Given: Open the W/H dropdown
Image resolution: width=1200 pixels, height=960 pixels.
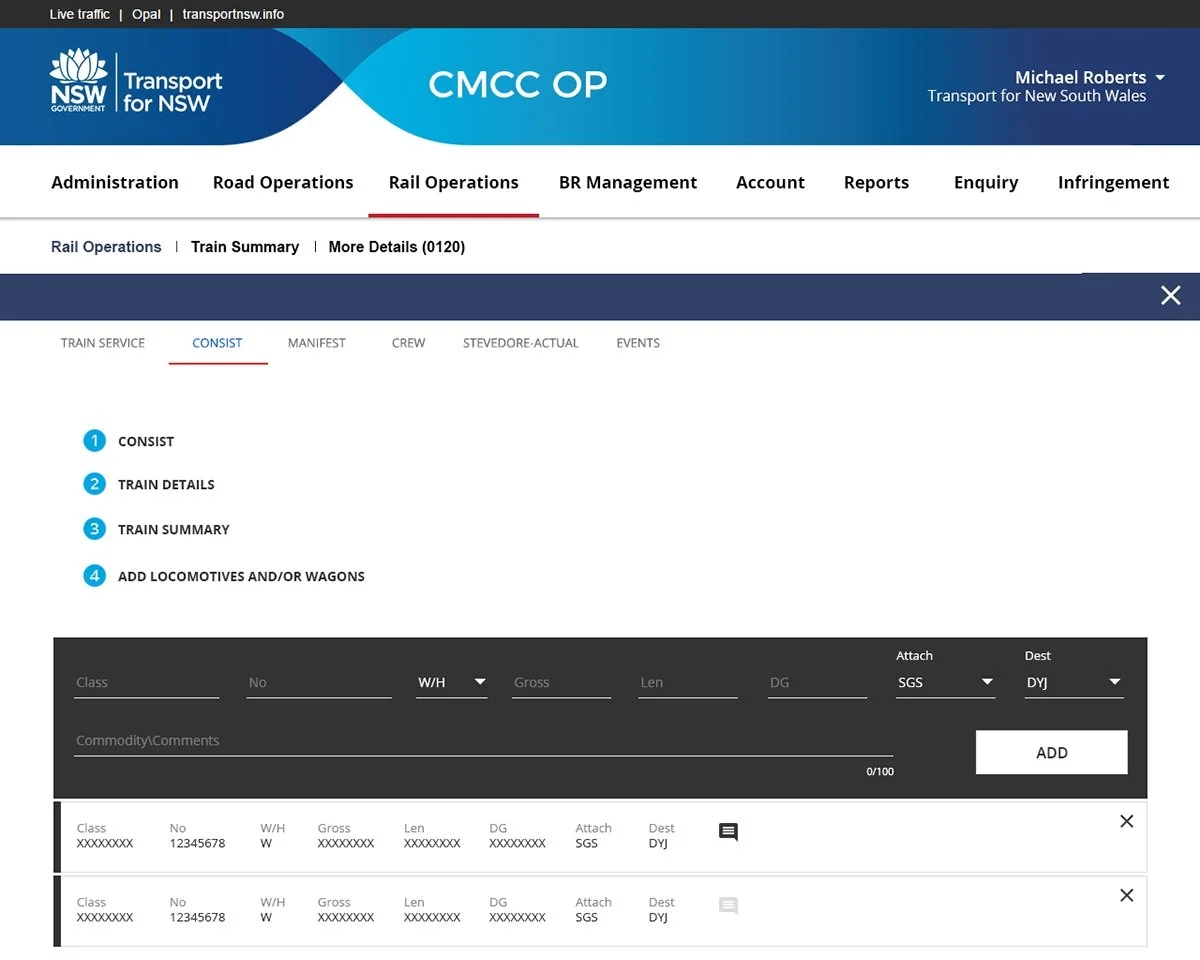Looking at the screenshot, I should 452,682.
